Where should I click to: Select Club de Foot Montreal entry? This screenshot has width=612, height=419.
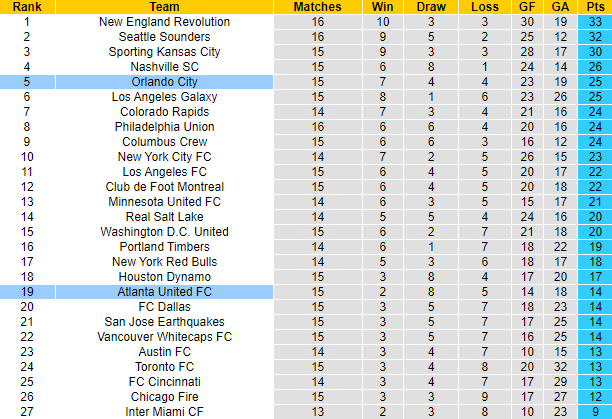(164, 186)
